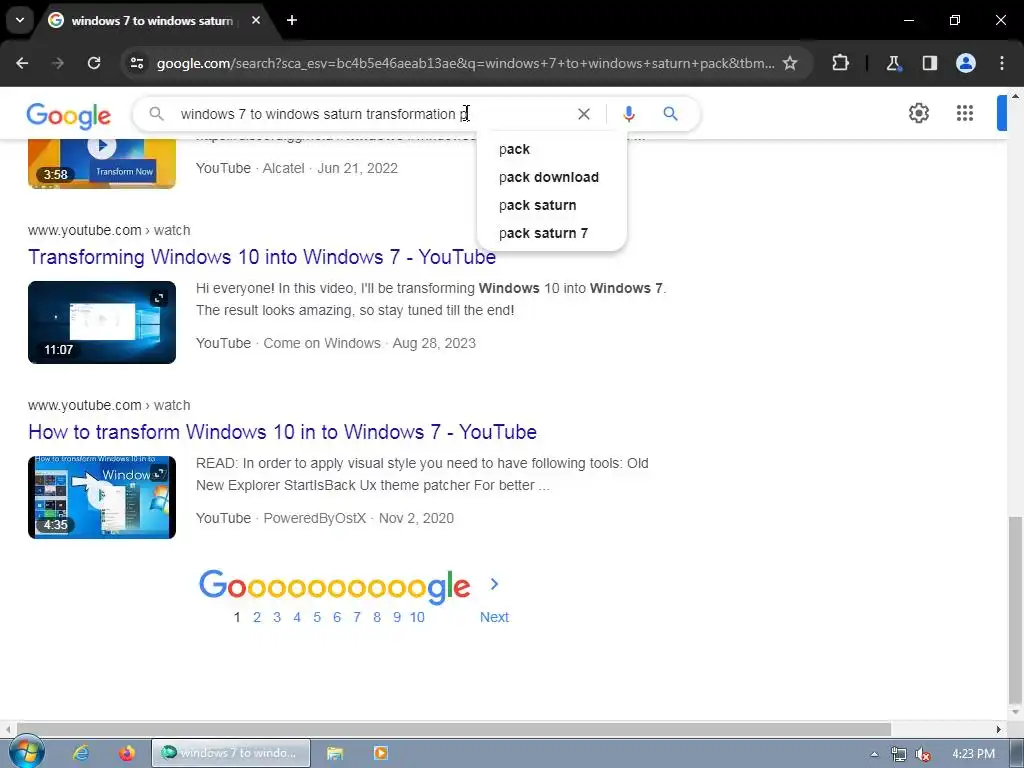The height and width of the screenshot is (768, 1024).
Task: Open the Windows Start orb
Action: click(x=26, y=752)
